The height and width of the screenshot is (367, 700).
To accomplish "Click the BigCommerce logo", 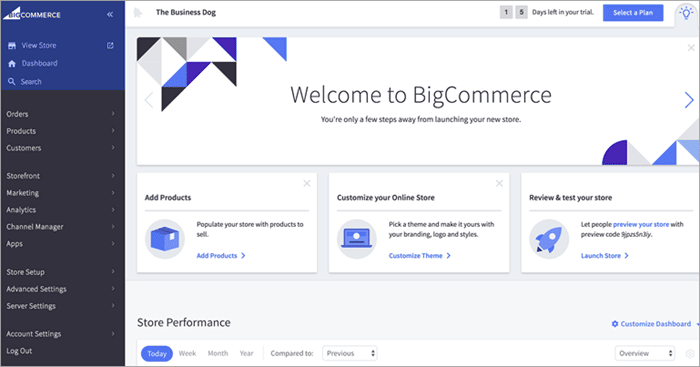I will (32, 13).
